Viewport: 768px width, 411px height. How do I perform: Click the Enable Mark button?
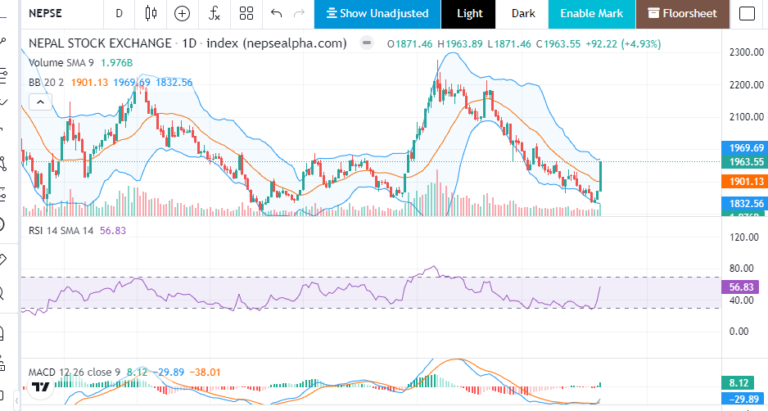tap(591, 14)
